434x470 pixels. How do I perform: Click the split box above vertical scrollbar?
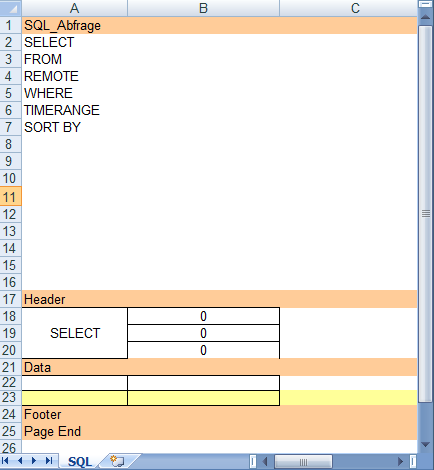coord(425,4)
